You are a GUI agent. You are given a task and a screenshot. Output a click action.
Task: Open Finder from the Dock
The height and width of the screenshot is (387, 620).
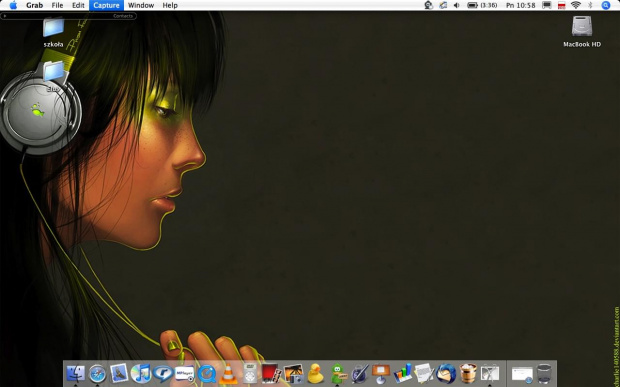point(76,373)
